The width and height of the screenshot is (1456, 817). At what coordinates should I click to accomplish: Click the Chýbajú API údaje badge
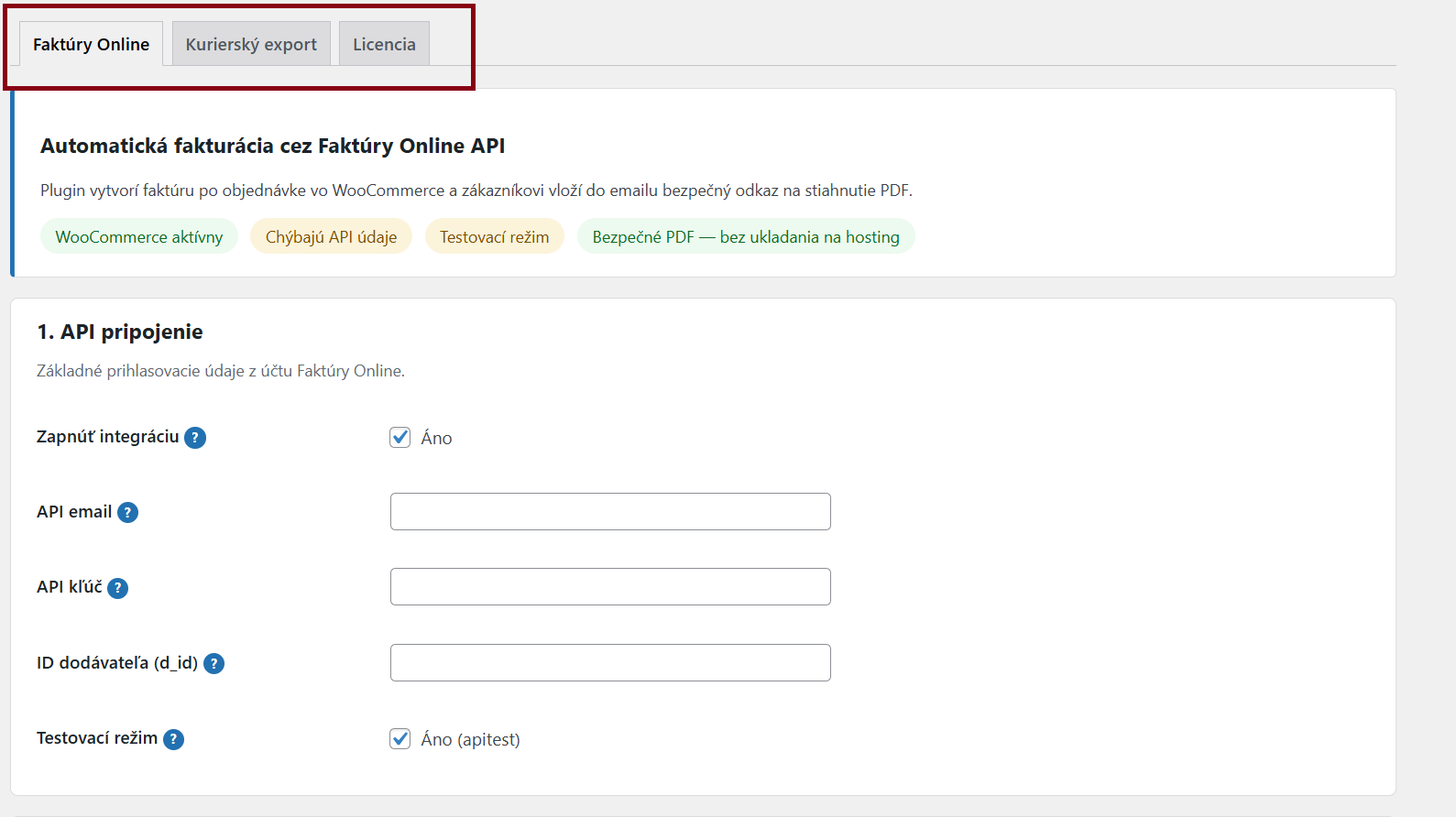(x=331, y=236)
